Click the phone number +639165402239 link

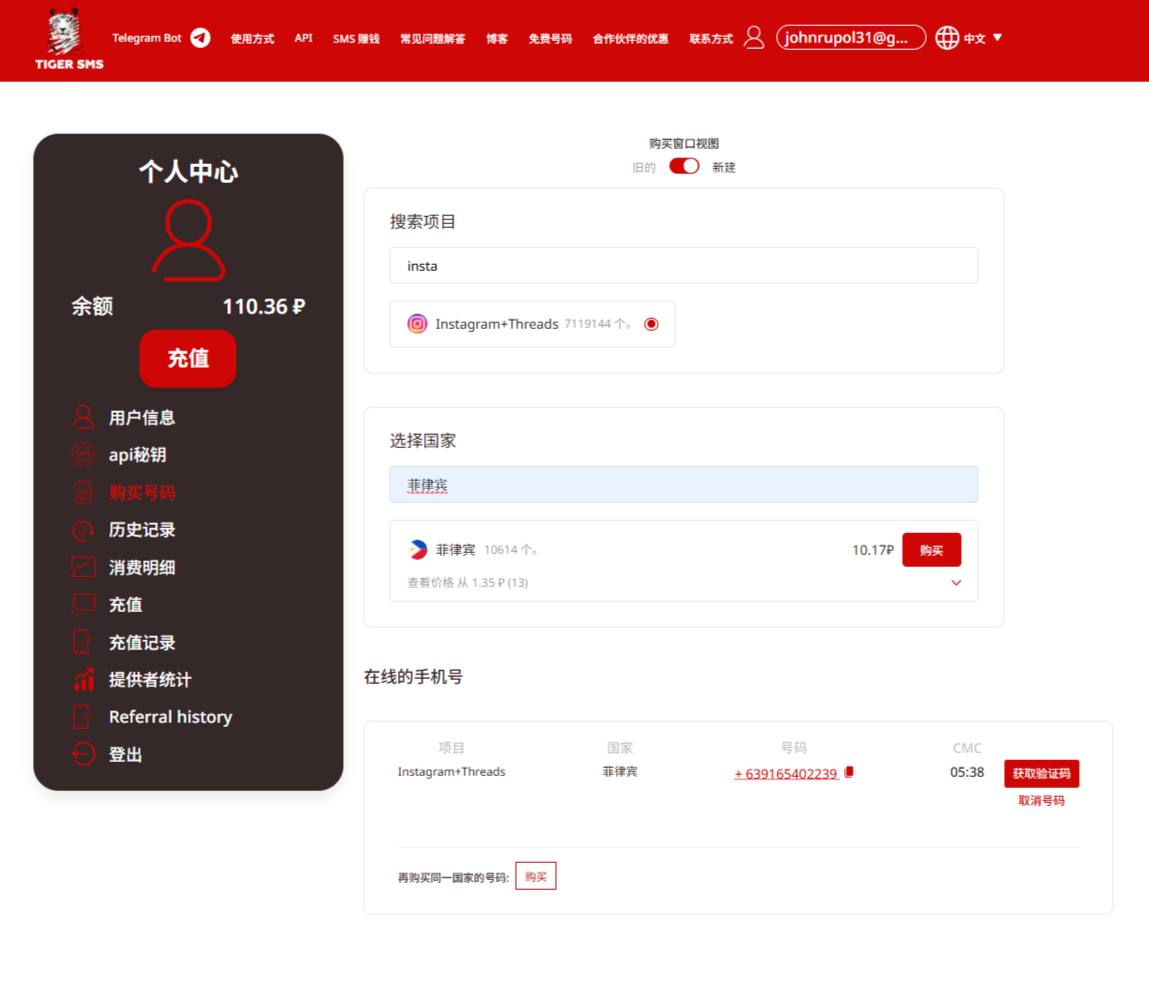786,774
